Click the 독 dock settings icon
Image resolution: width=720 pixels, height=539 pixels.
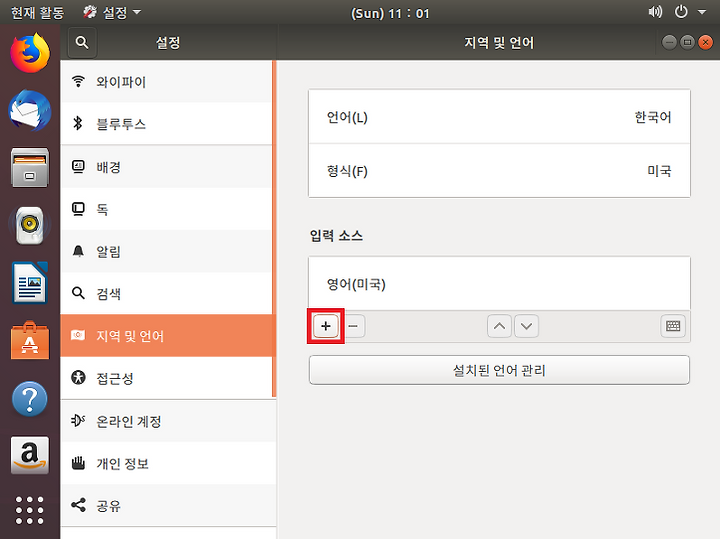pyautogui.click(x=79, y=209)
